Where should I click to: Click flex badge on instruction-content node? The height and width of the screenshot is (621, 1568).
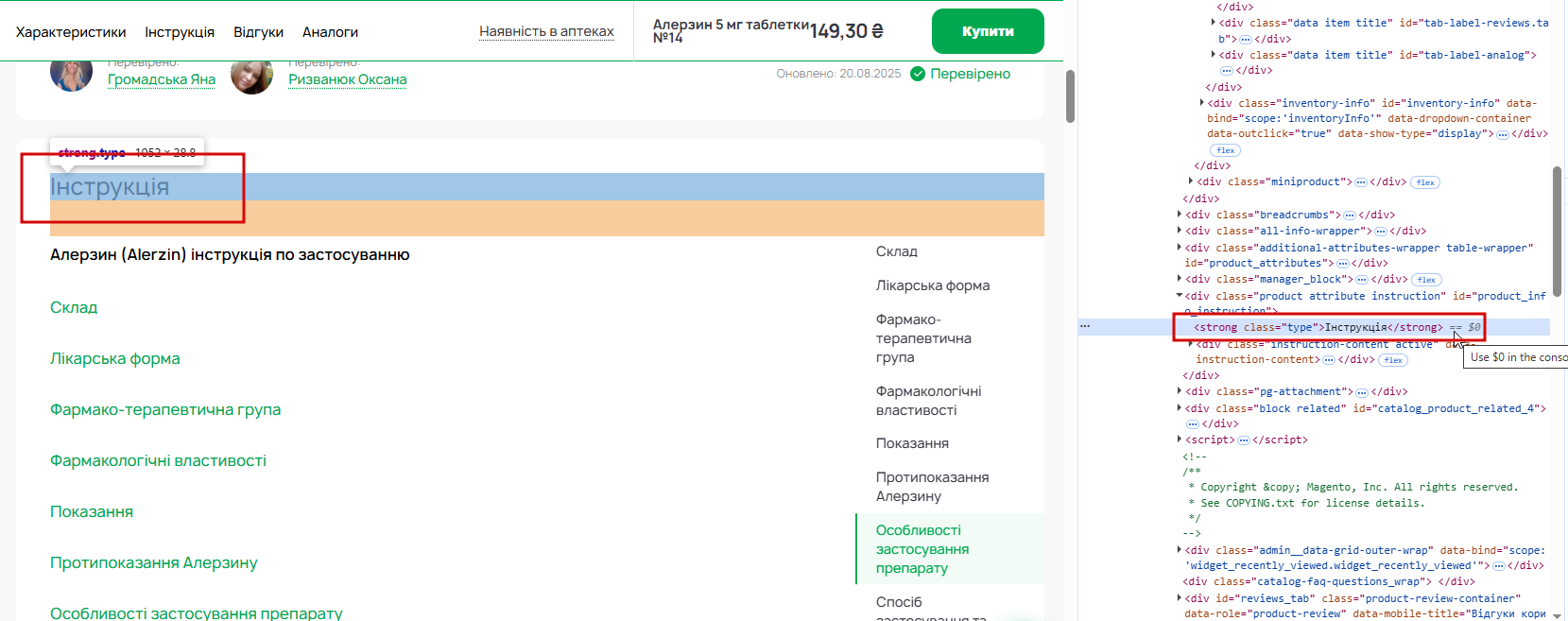[1393, 360]
